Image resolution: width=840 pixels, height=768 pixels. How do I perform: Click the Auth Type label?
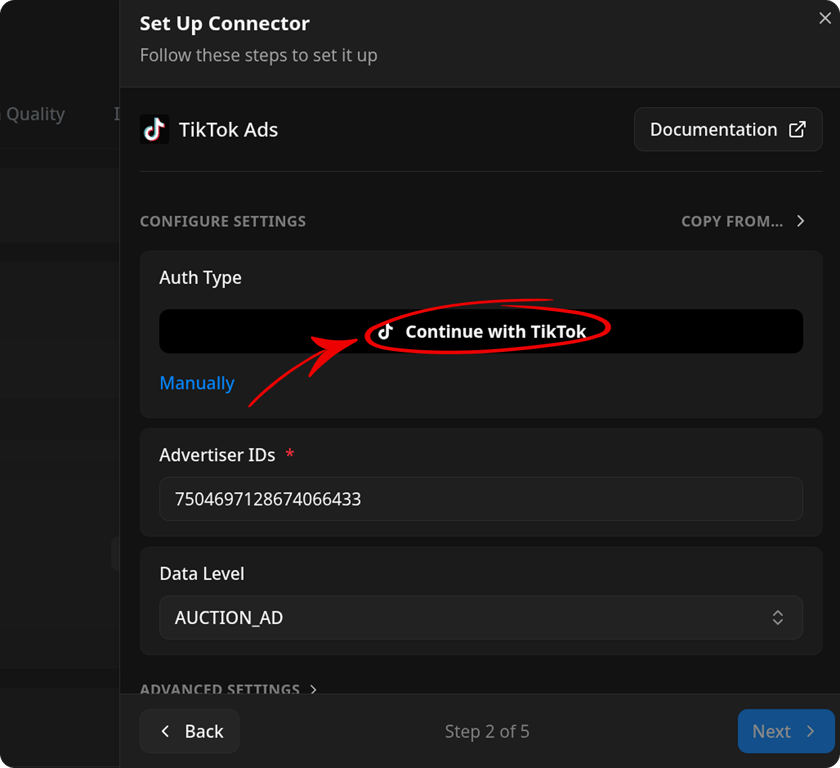[200, 278]
